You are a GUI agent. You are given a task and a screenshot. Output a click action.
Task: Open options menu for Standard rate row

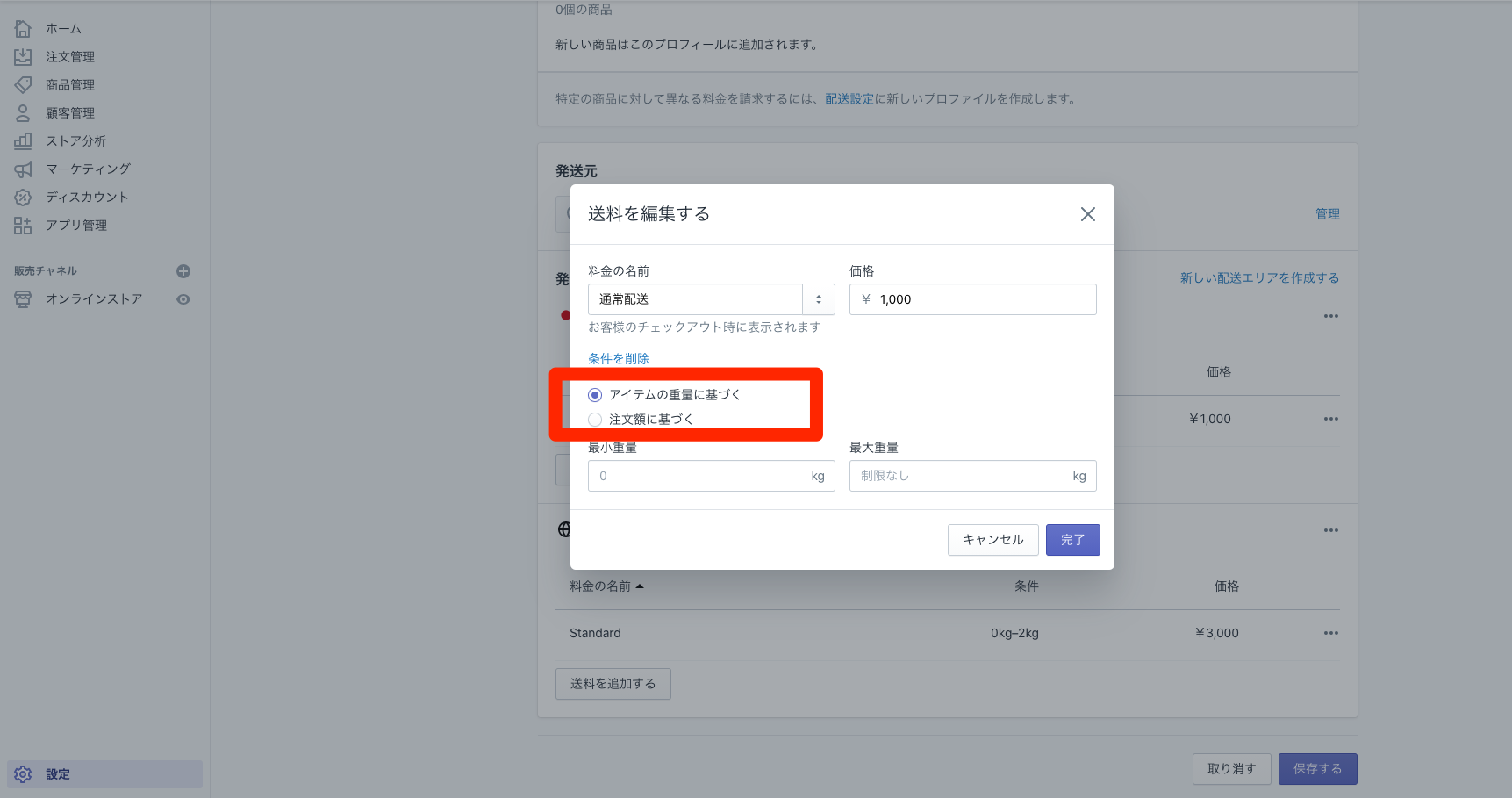pos(1330,633)
